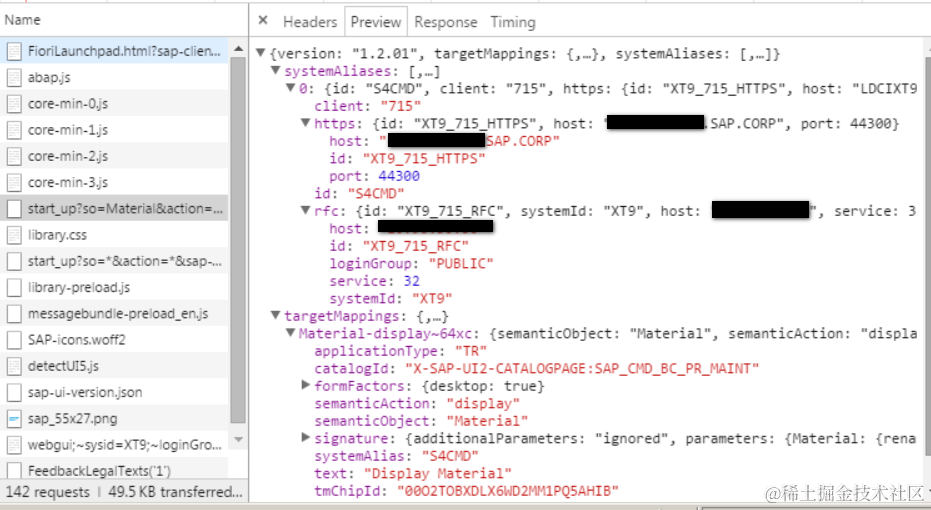The width and height of the screenshot is (931, 510).
Task: Click the text "Display Material" value
Action: [x=438, y=474]
